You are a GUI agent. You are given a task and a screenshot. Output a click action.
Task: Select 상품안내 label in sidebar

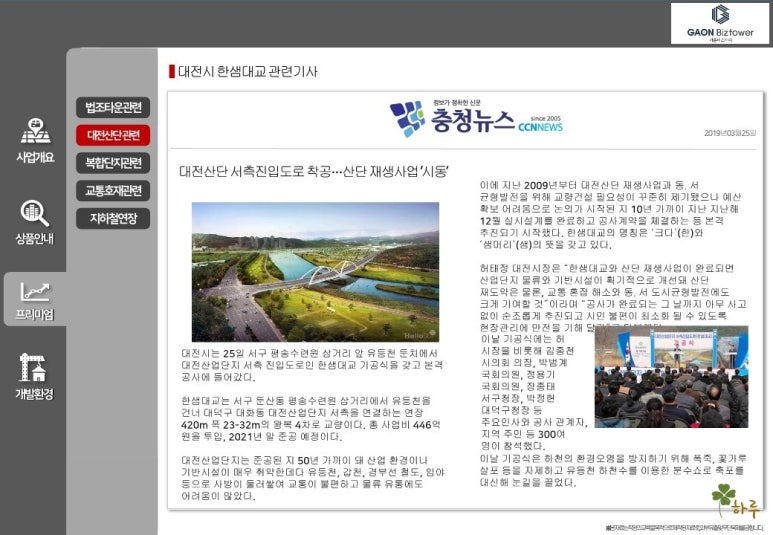coord(35,239)
